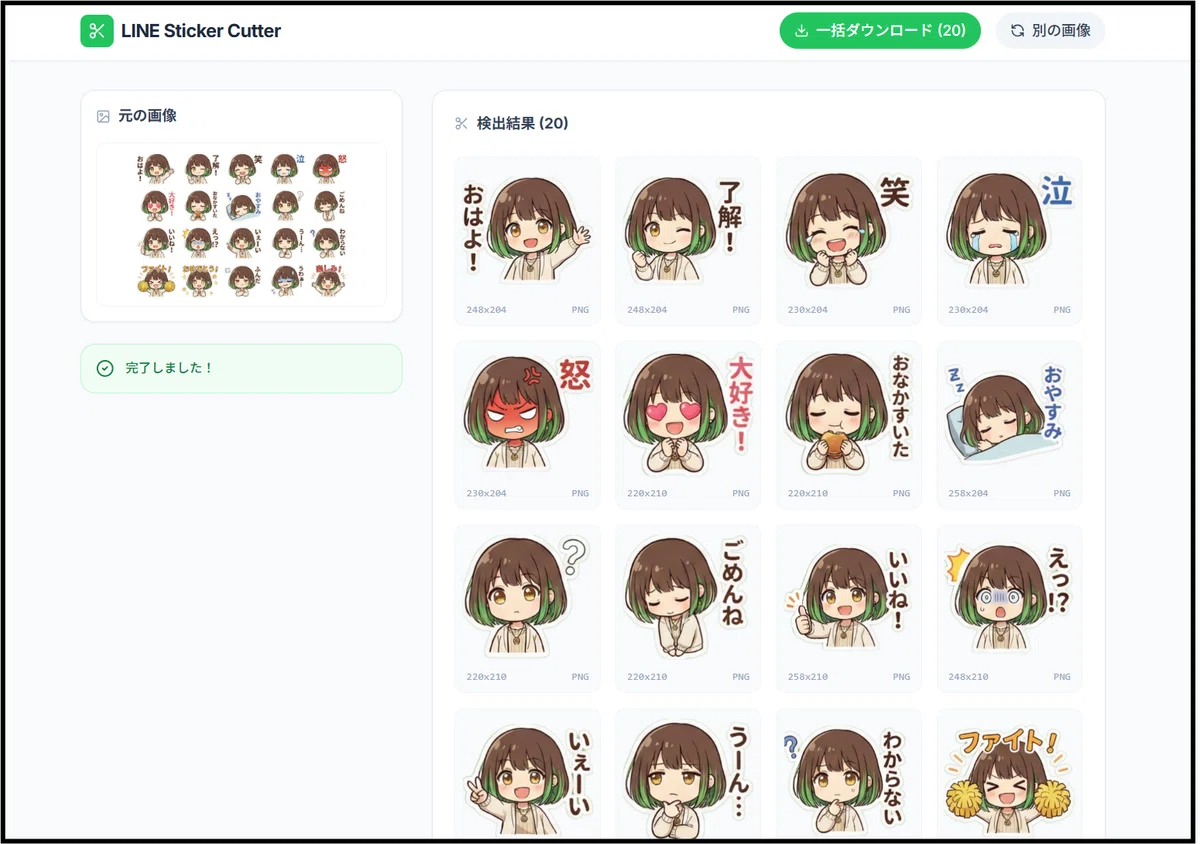This screenshot has height=844, width=1200.
Task: Click the checkmark icon in completion banner
Action: click(105, 368)
